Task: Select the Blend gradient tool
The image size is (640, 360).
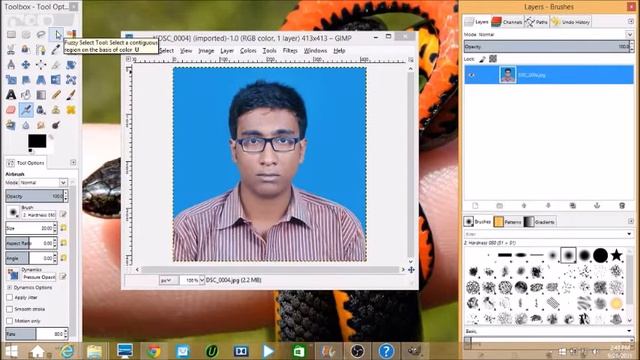Action: [x=41, y=95]
